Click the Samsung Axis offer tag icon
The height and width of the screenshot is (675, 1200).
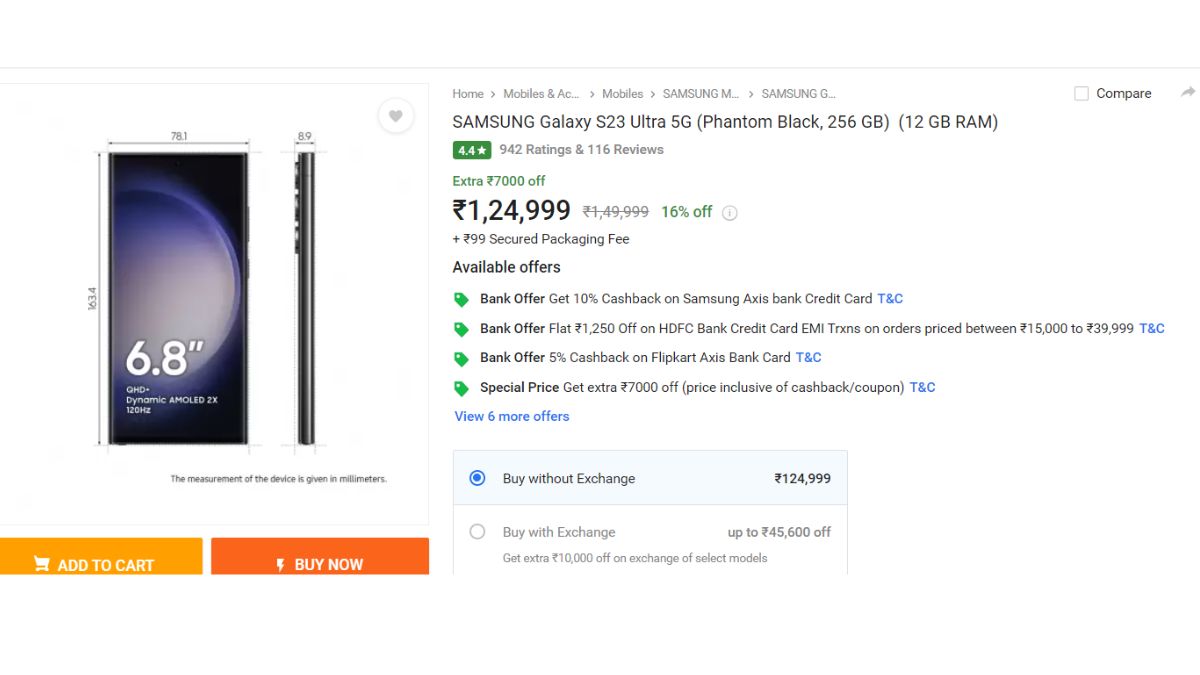click(461, 299)
